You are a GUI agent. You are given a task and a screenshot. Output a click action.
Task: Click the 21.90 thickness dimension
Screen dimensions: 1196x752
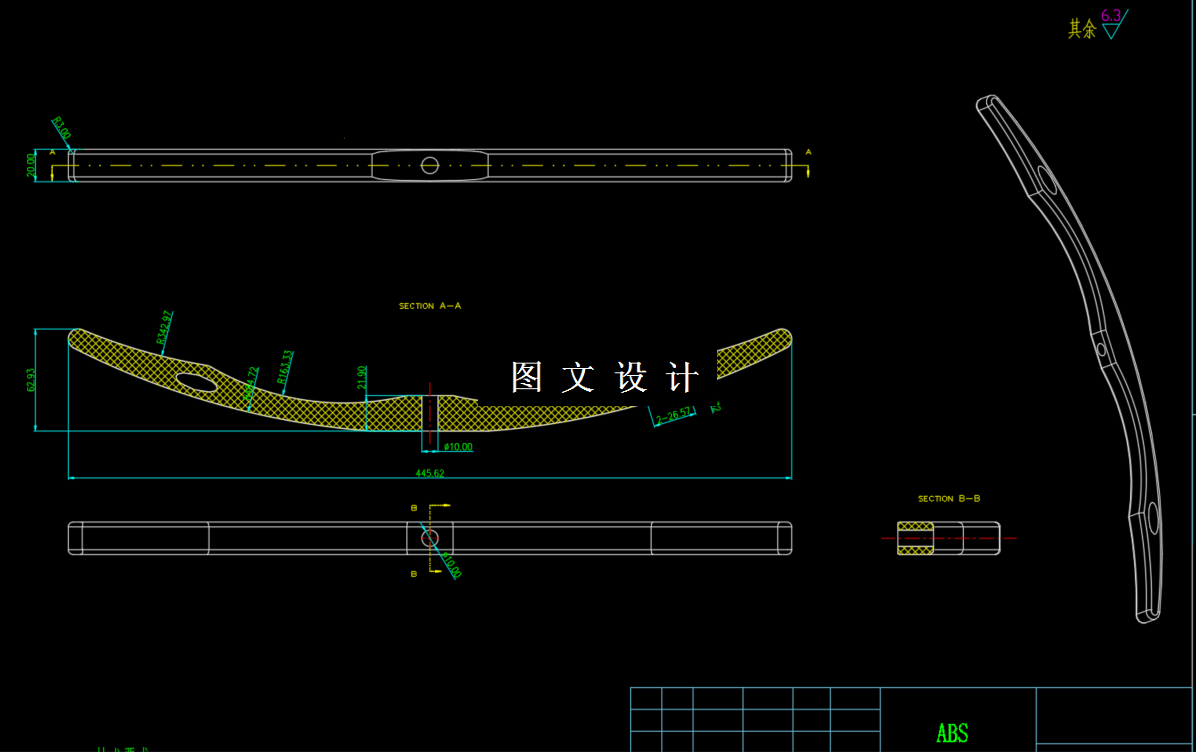point(362,378)
